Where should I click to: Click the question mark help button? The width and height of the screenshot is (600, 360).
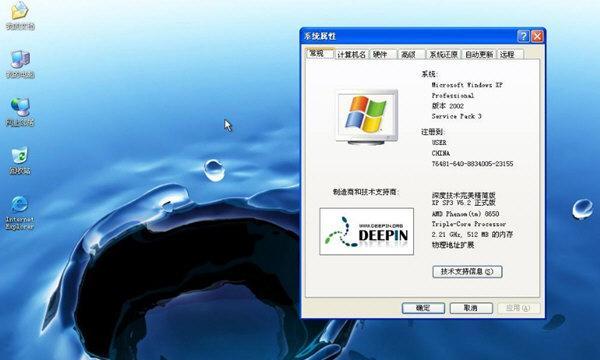(x=523, y=36)
